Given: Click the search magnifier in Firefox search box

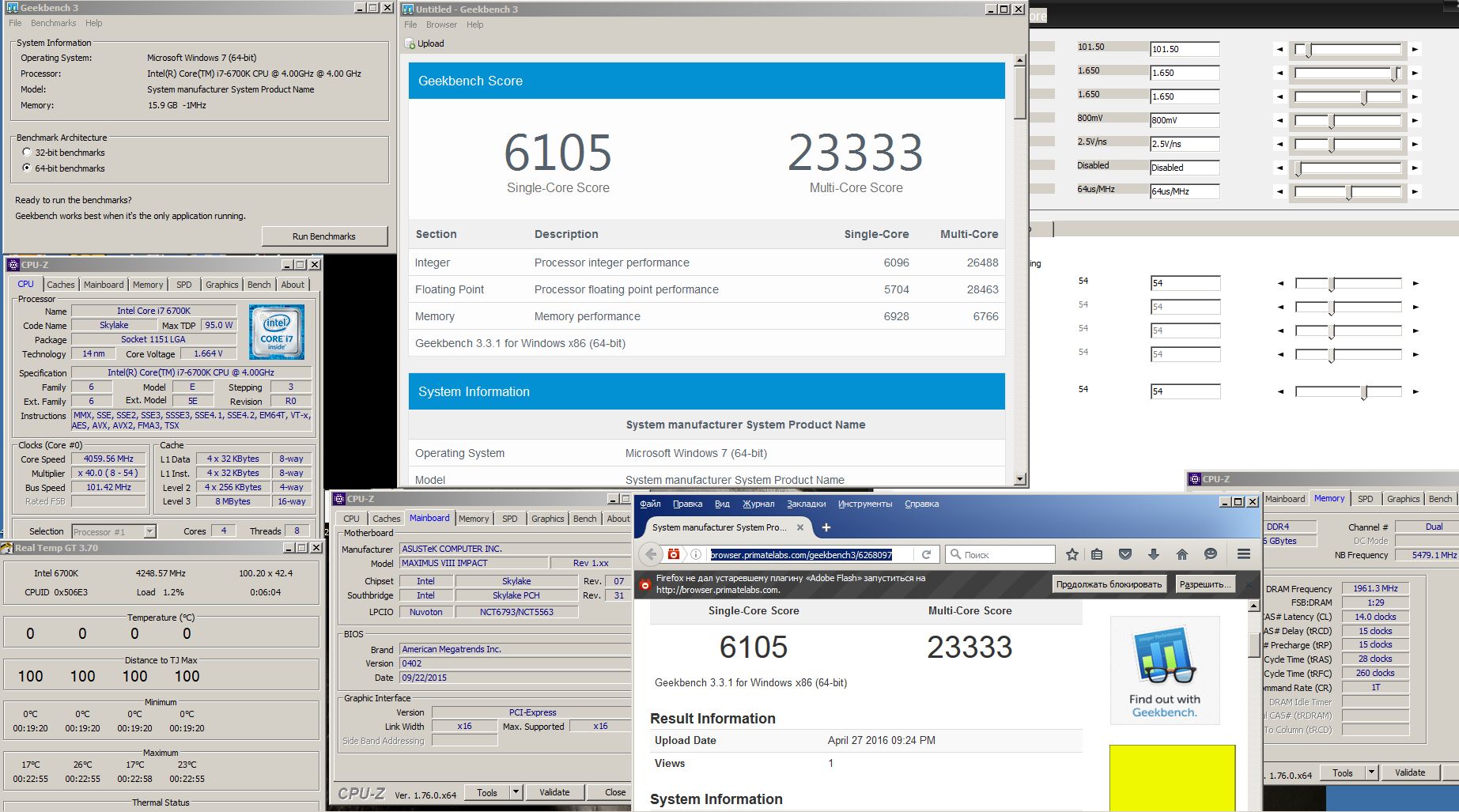Looking at the screenshot, I should point(955,554).
